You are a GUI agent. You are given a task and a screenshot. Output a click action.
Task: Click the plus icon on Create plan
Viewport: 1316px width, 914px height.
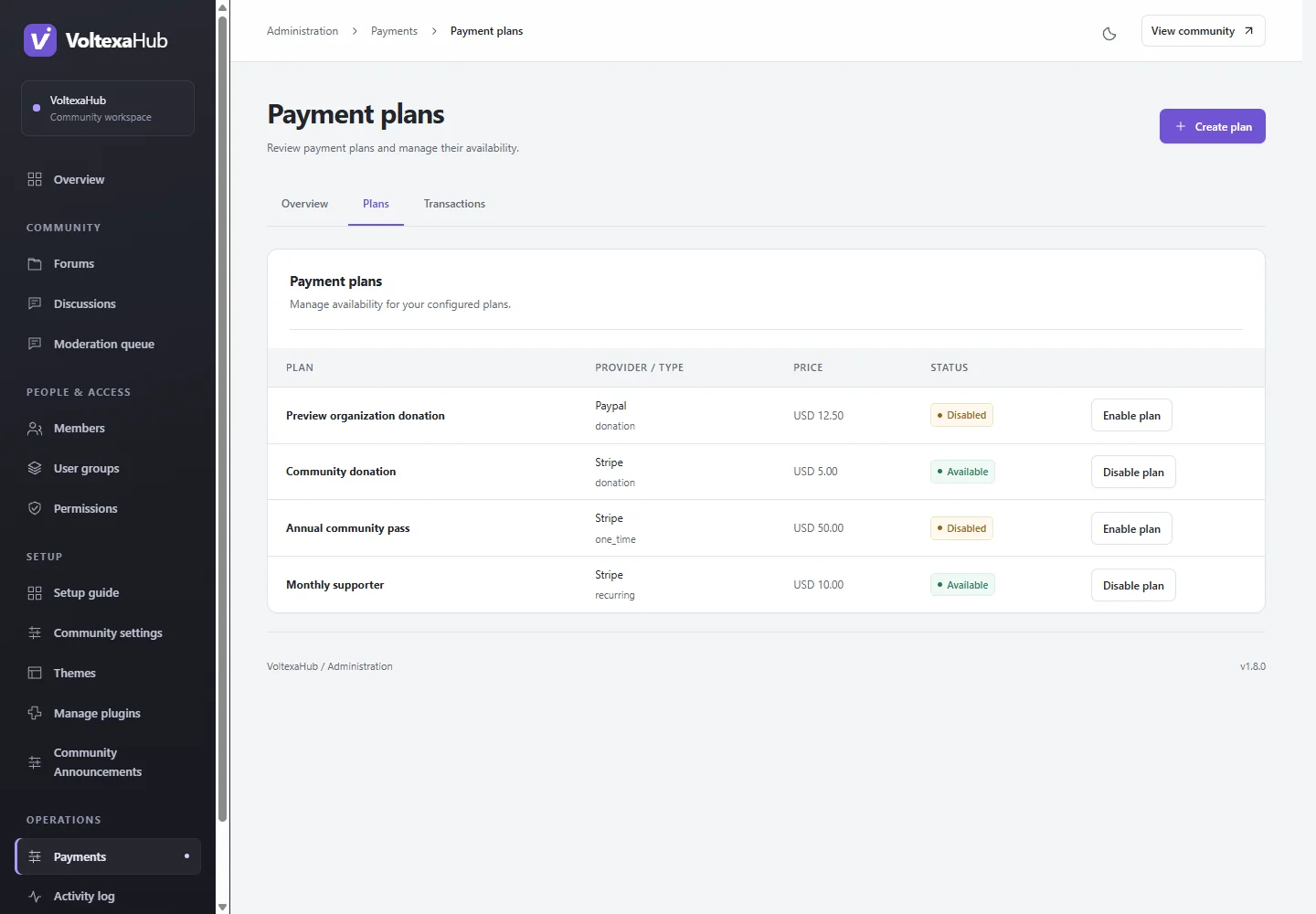tap(1181, 126)
